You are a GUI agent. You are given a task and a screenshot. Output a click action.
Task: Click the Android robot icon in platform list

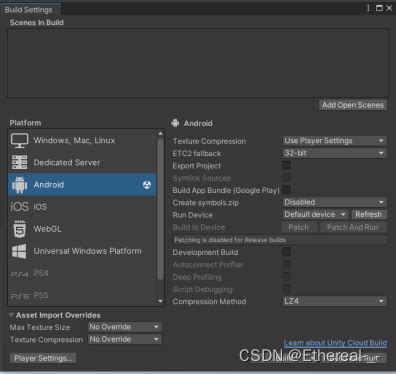coord(19,185)
